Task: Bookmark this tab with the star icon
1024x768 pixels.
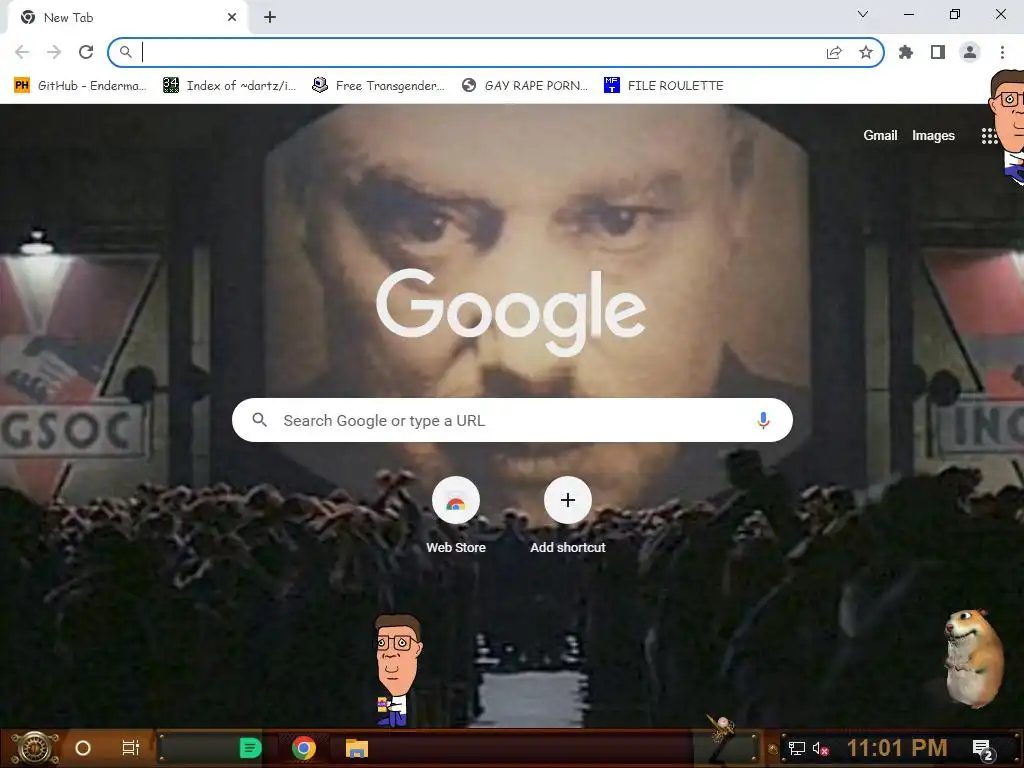Action: click(x=866, y=52)
